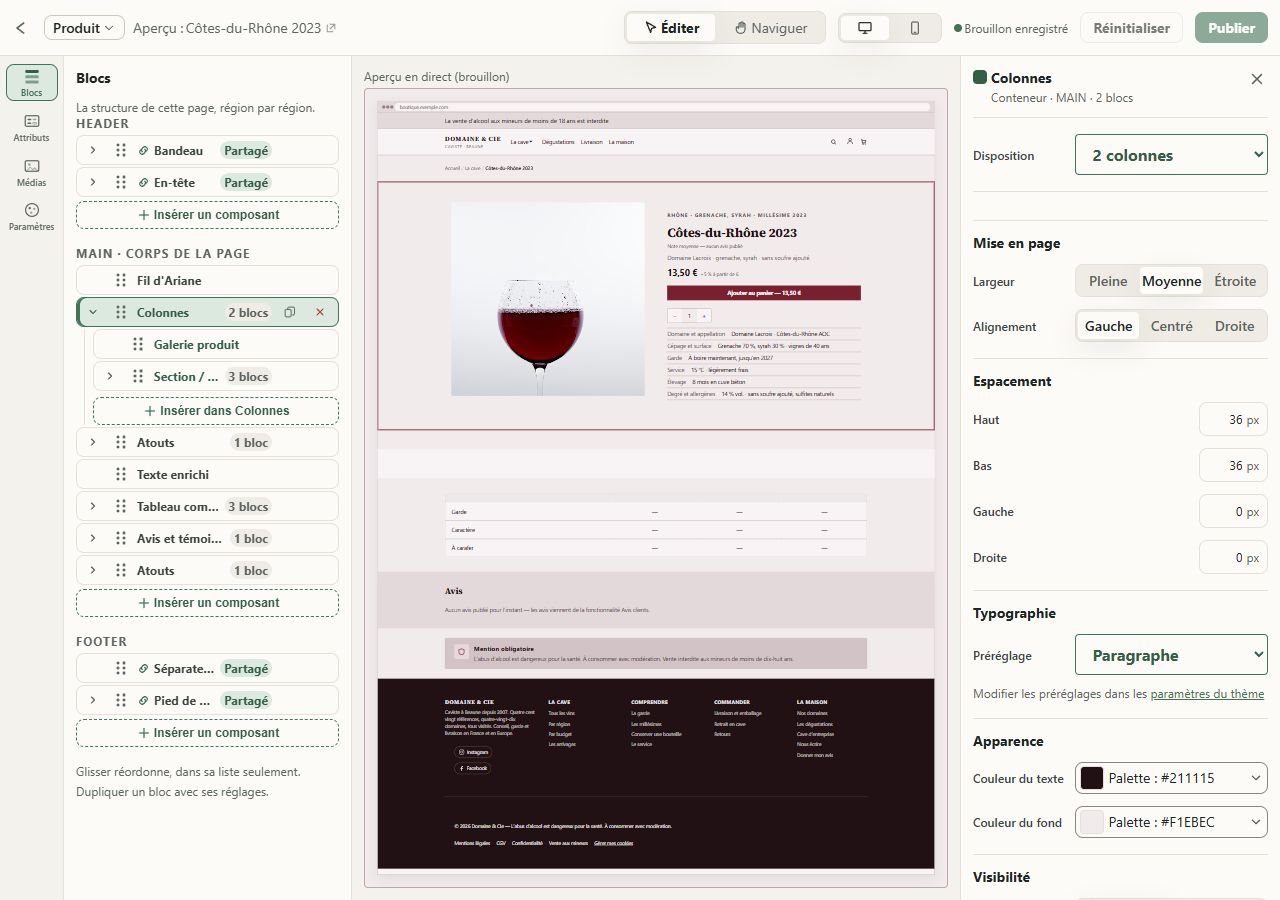Click the wine glass product image in preview

(548, 299)
